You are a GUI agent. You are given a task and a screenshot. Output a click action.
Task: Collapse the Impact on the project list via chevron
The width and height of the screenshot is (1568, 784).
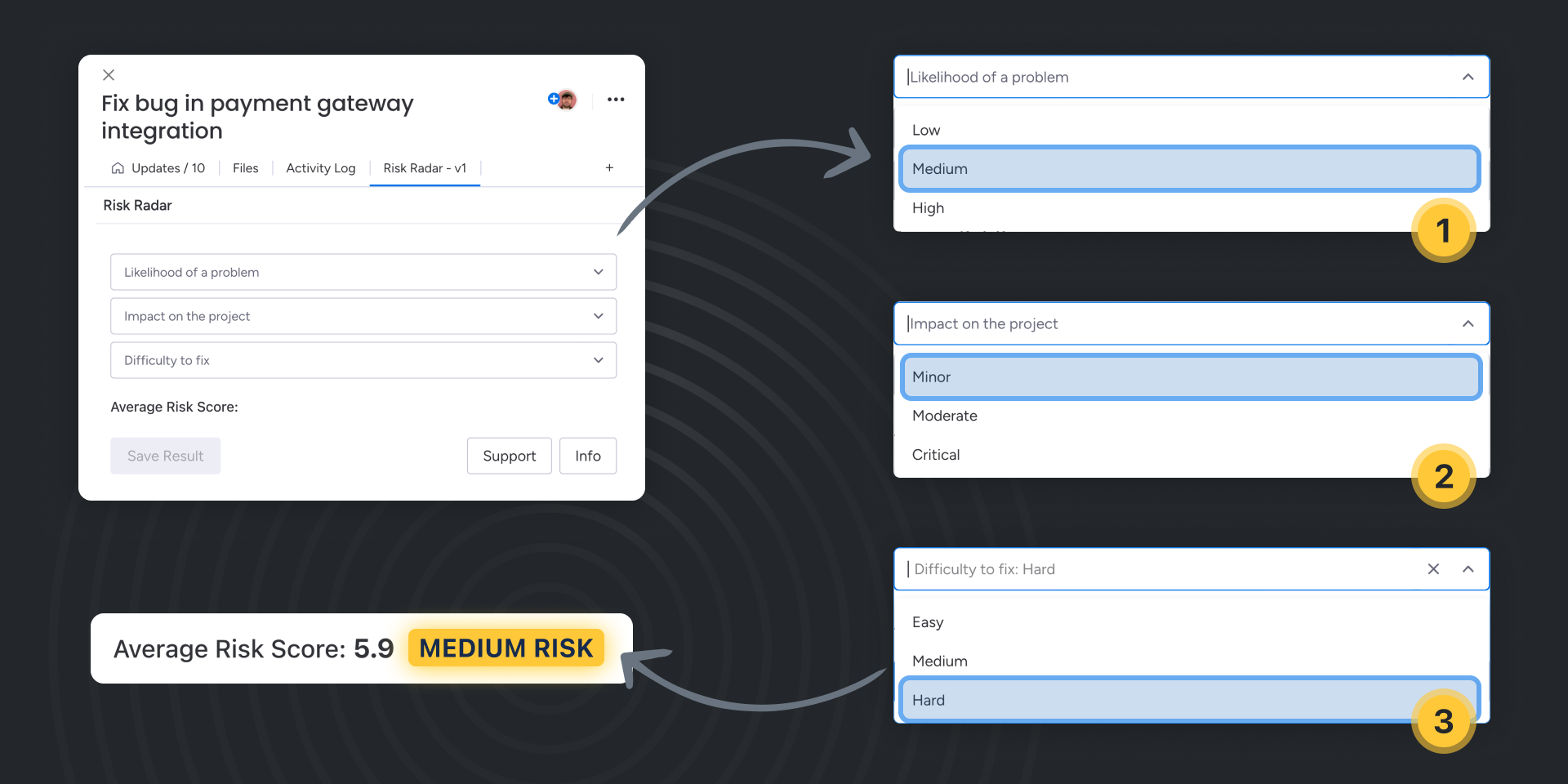click(1468, 323)
